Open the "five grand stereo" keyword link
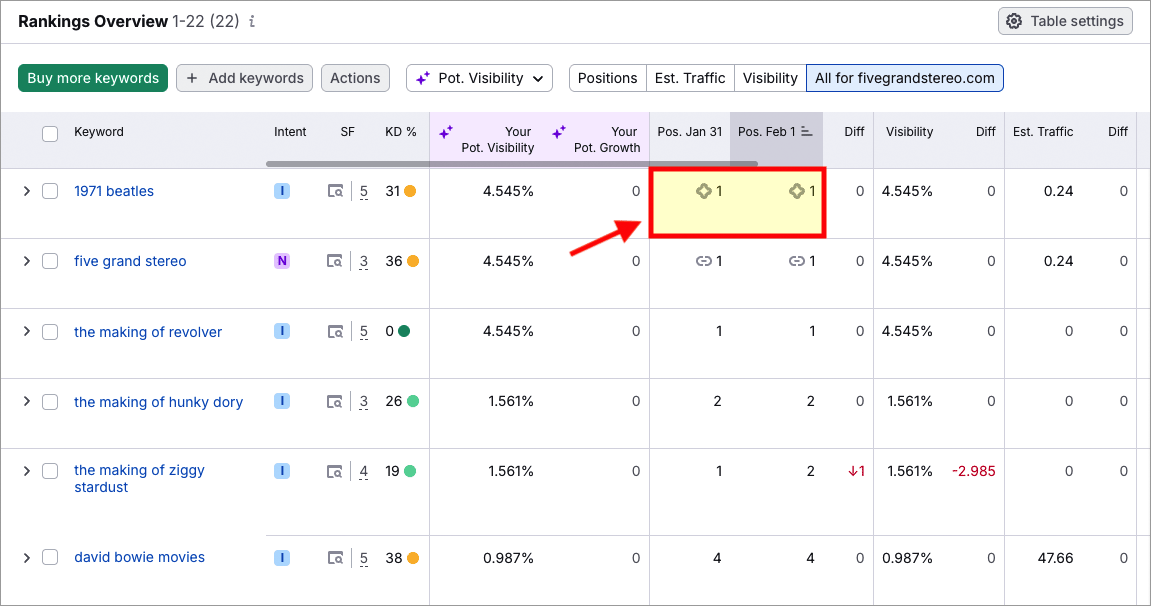Screen dimensions: 1151x606 (x=130, y=261)
